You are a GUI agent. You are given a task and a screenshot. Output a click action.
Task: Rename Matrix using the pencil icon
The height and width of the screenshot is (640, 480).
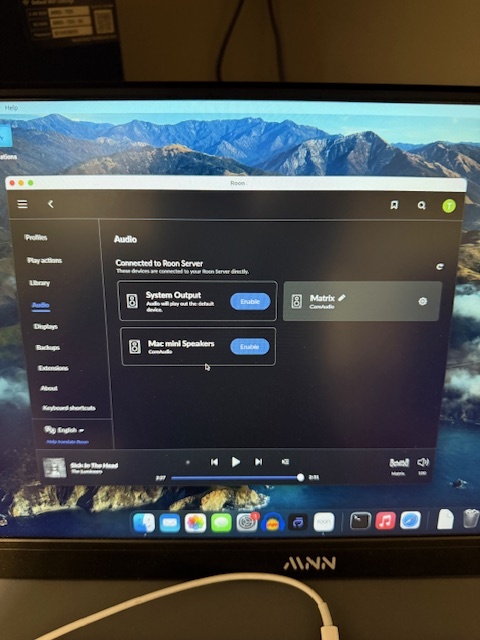click(342, 298)
